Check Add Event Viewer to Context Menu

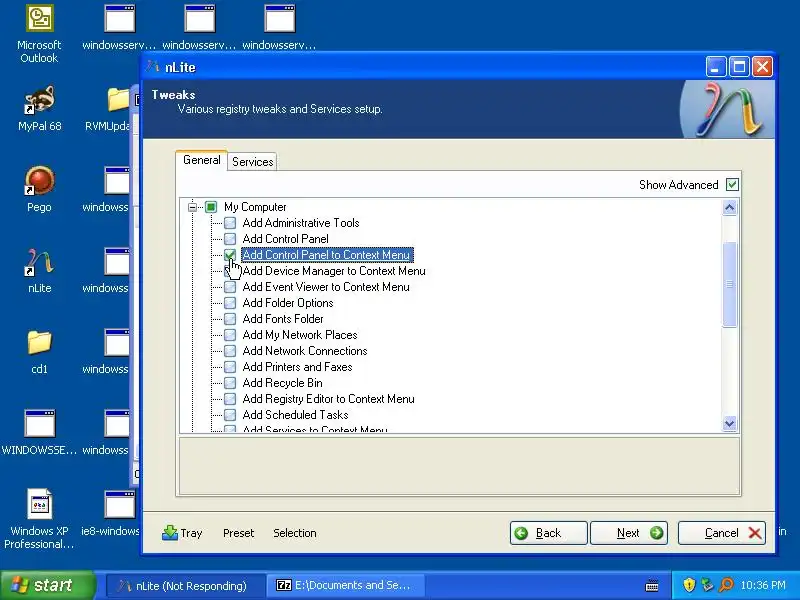pos(230,287)
